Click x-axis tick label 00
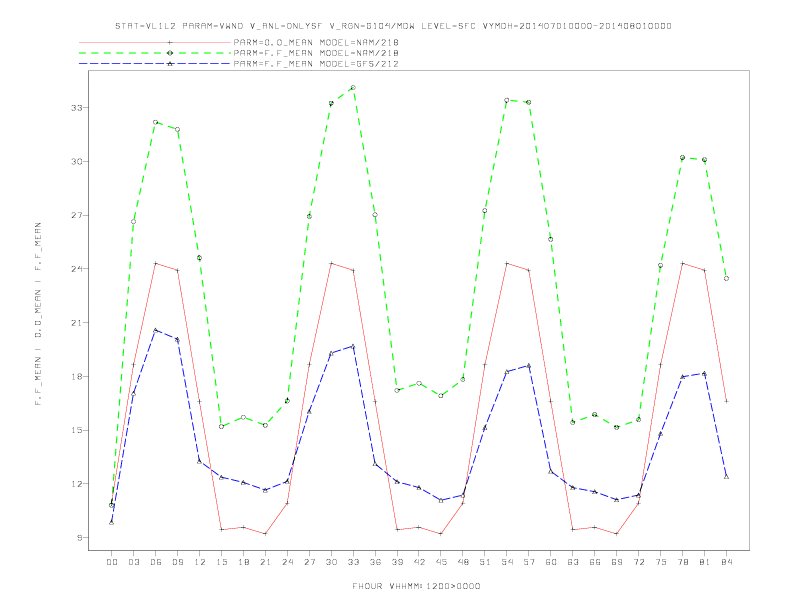Image resolution: width=792 pixels, height=612 pixels. pyautogui.click(x=112, y=562)
